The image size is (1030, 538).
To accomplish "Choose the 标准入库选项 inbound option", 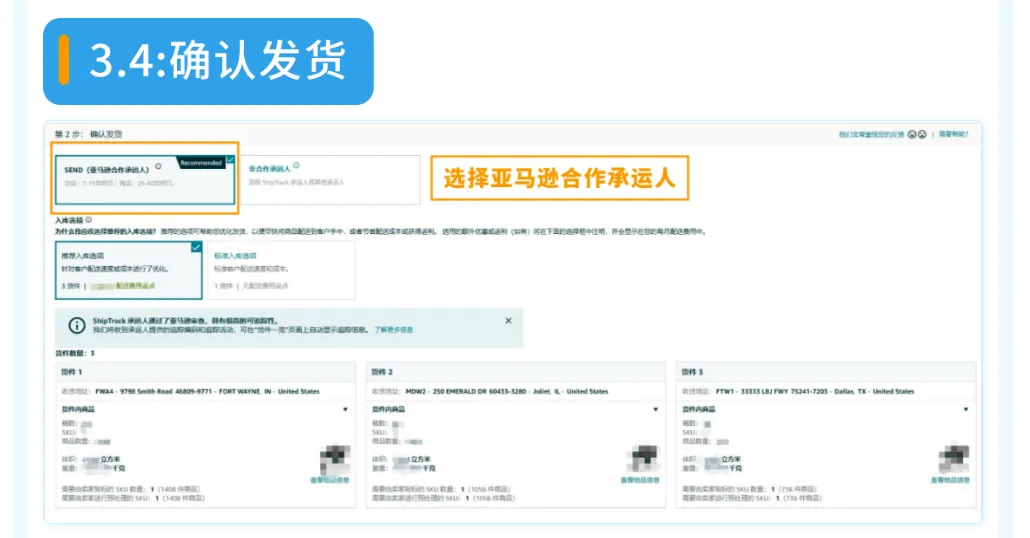I will point(281,270).
